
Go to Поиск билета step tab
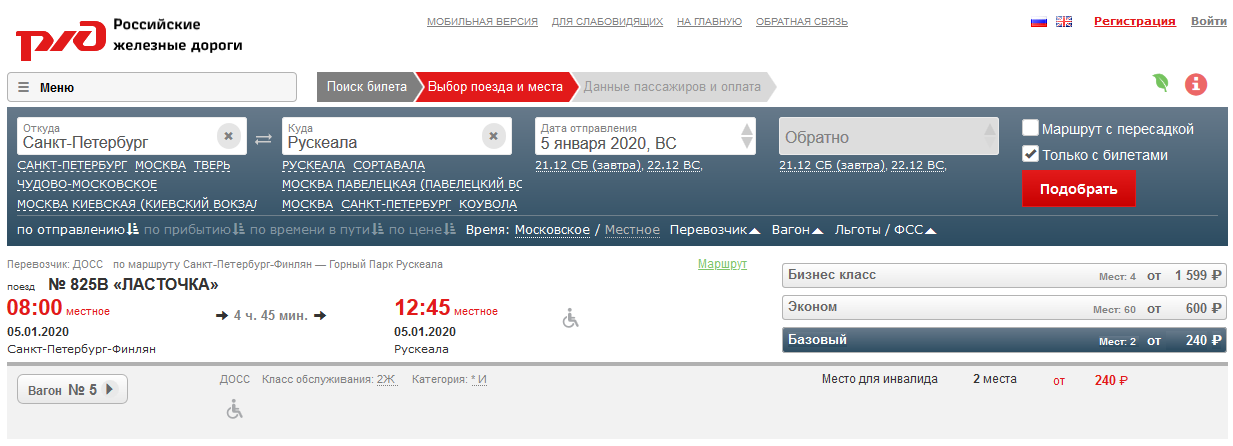click(x=366, y=87)
